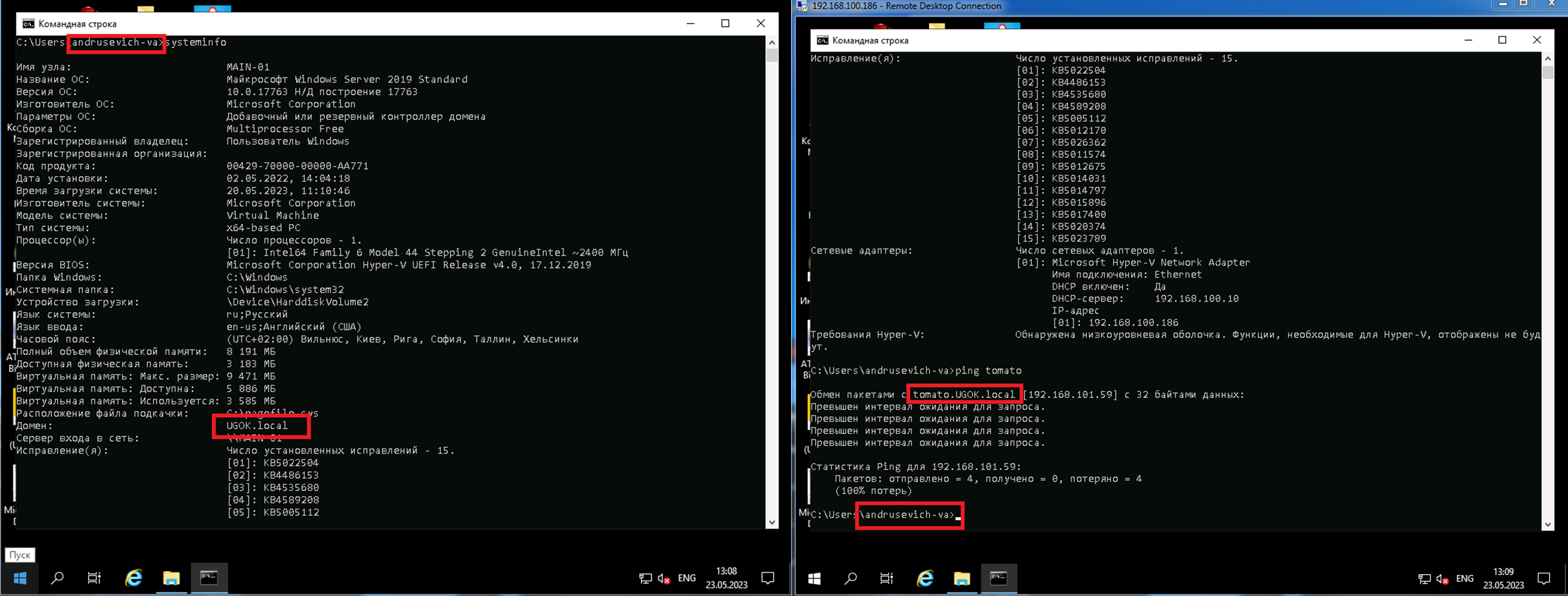Screen dimensions: 1568x596
Task: Open Search on the left taskbar
Action: click(x=57, y=578)
